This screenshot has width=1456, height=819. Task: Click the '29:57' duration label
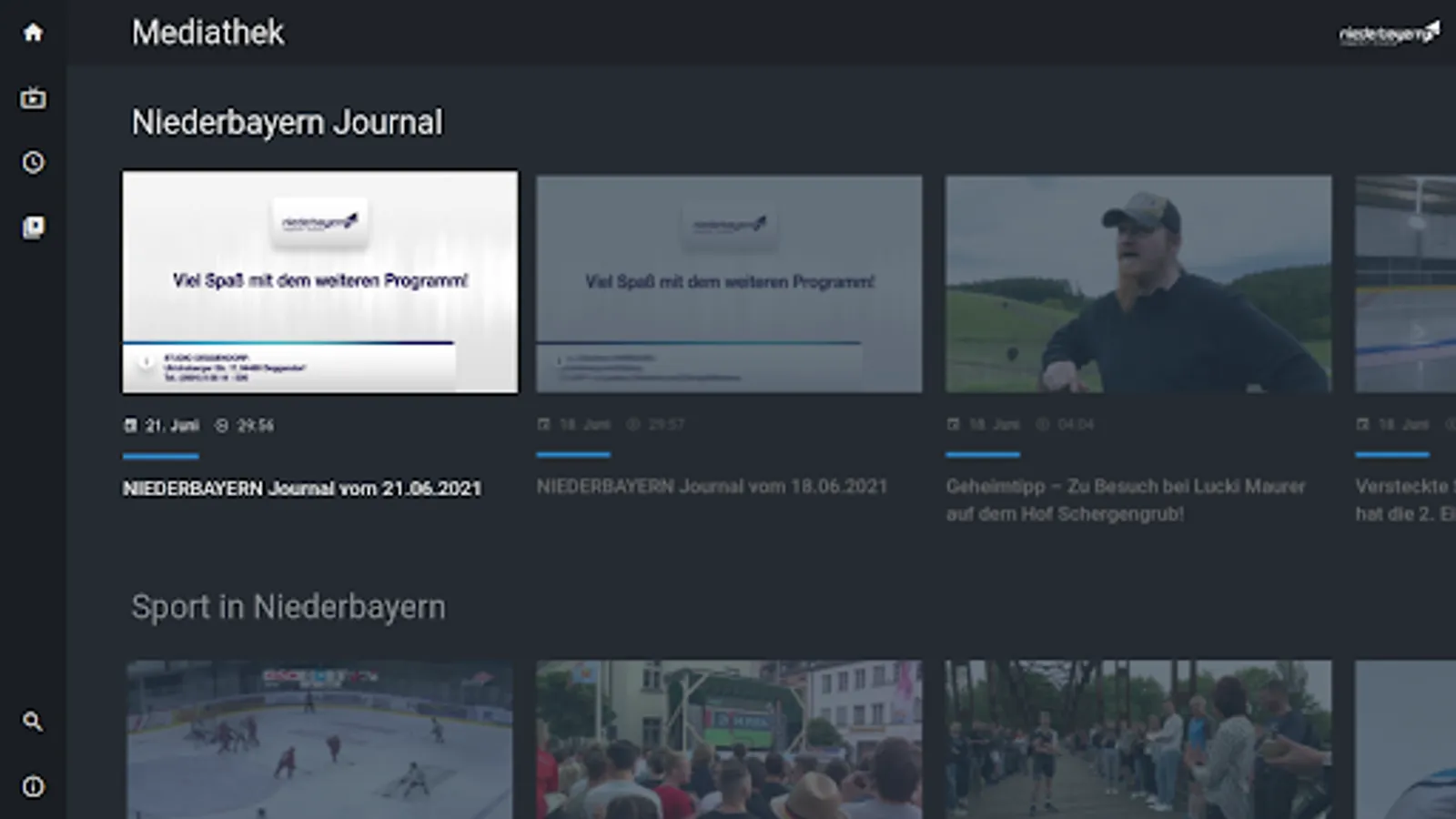coord(666,424)
